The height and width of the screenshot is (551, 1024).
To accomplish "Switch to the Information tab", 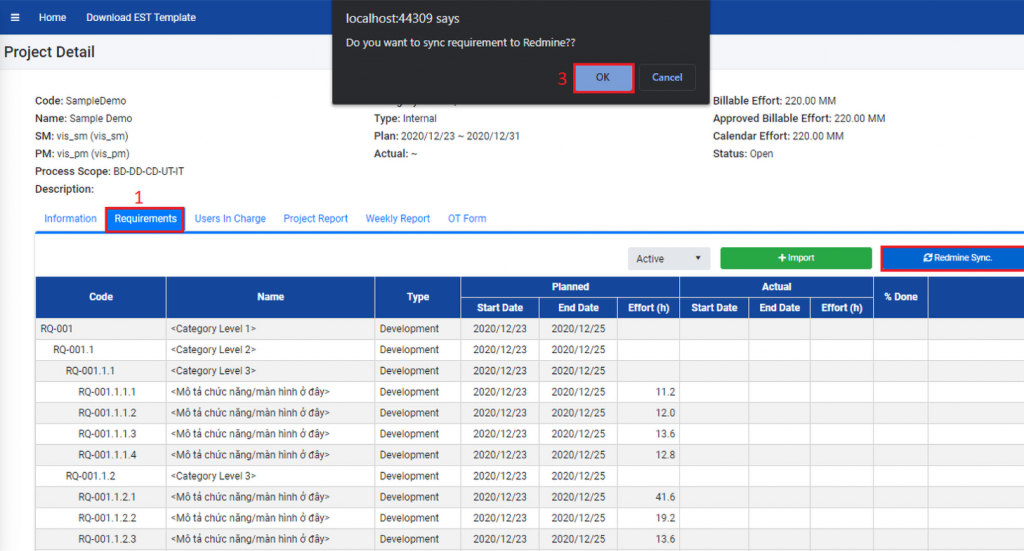I will click(71, 219).
